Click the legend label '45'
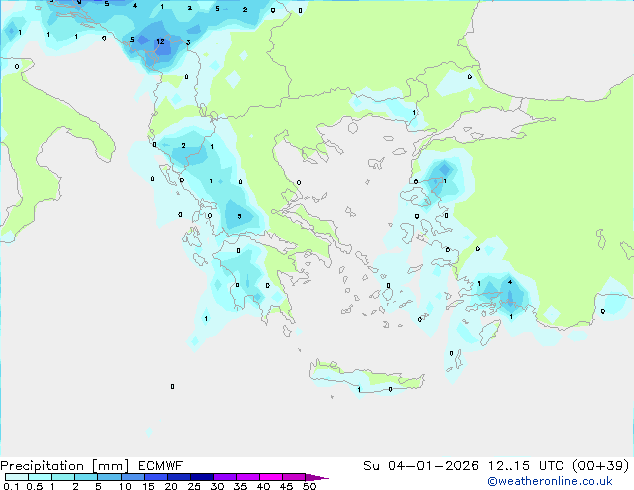 [286, 486]
